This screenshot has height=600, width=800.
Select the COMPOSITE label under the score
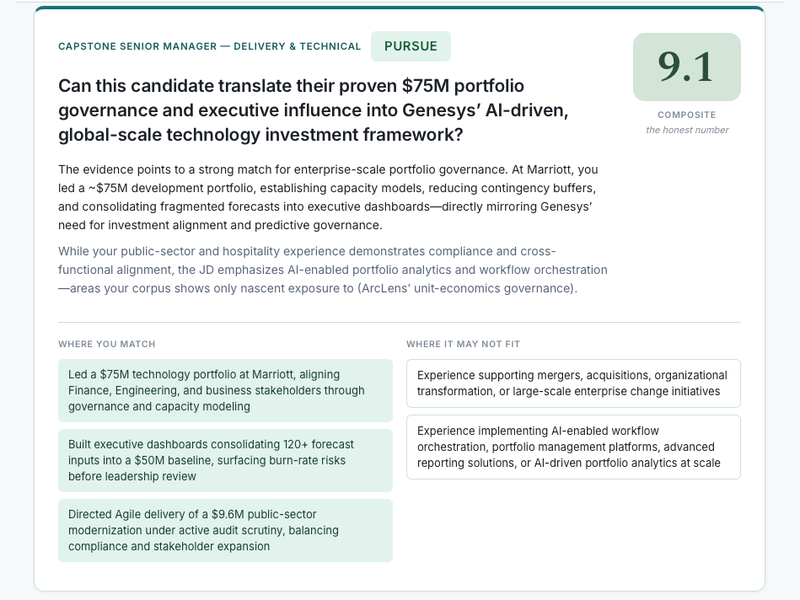tap(687, 115)
